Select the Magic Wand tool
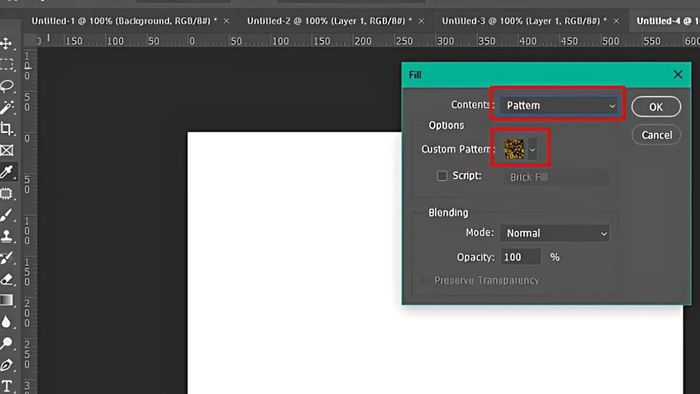The height and width of the screenshot is (394, 700). [7, 107]
